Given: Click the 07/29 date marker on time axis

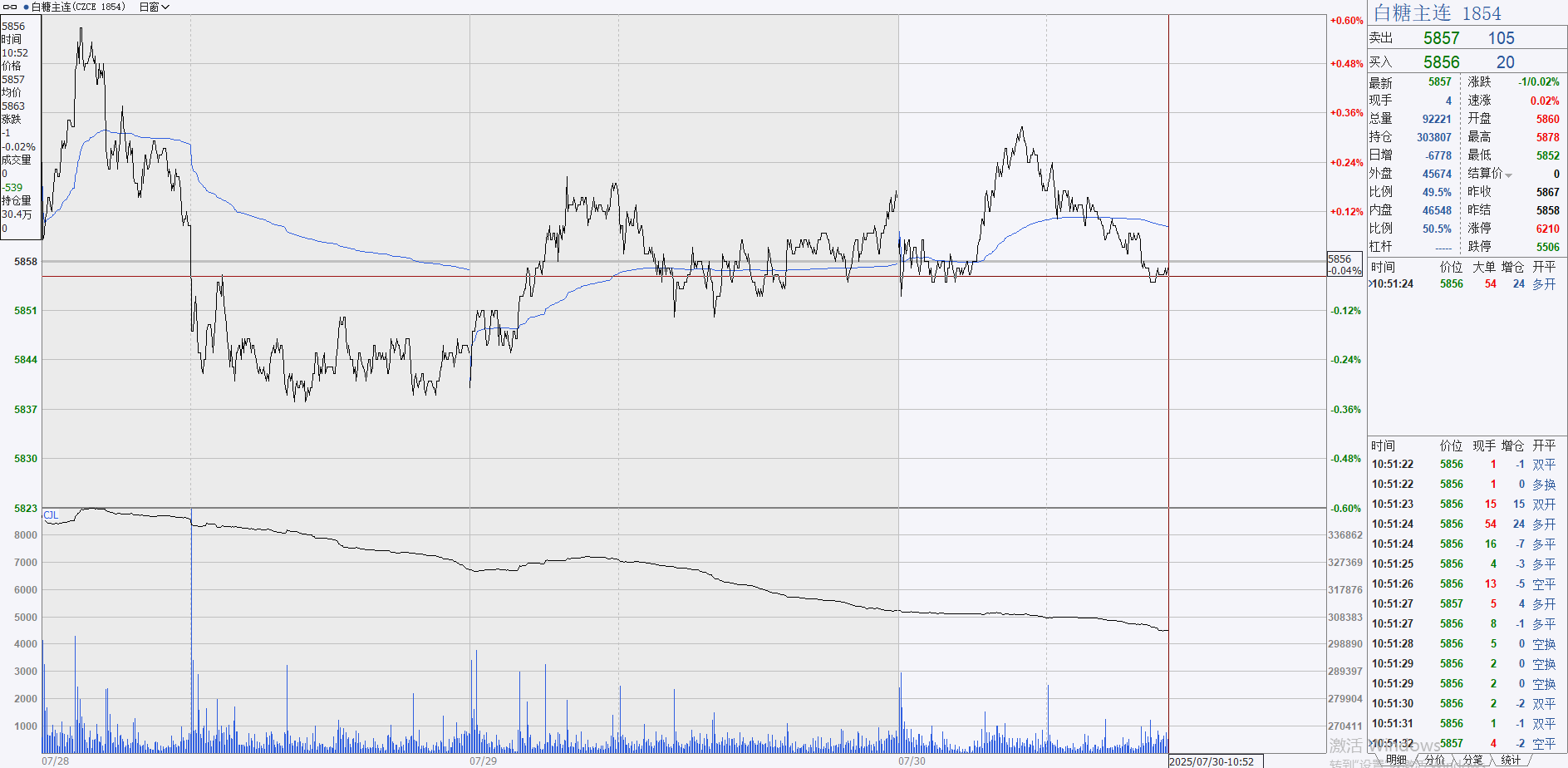Looking at the screenshot, I should [x=483, y=761].
